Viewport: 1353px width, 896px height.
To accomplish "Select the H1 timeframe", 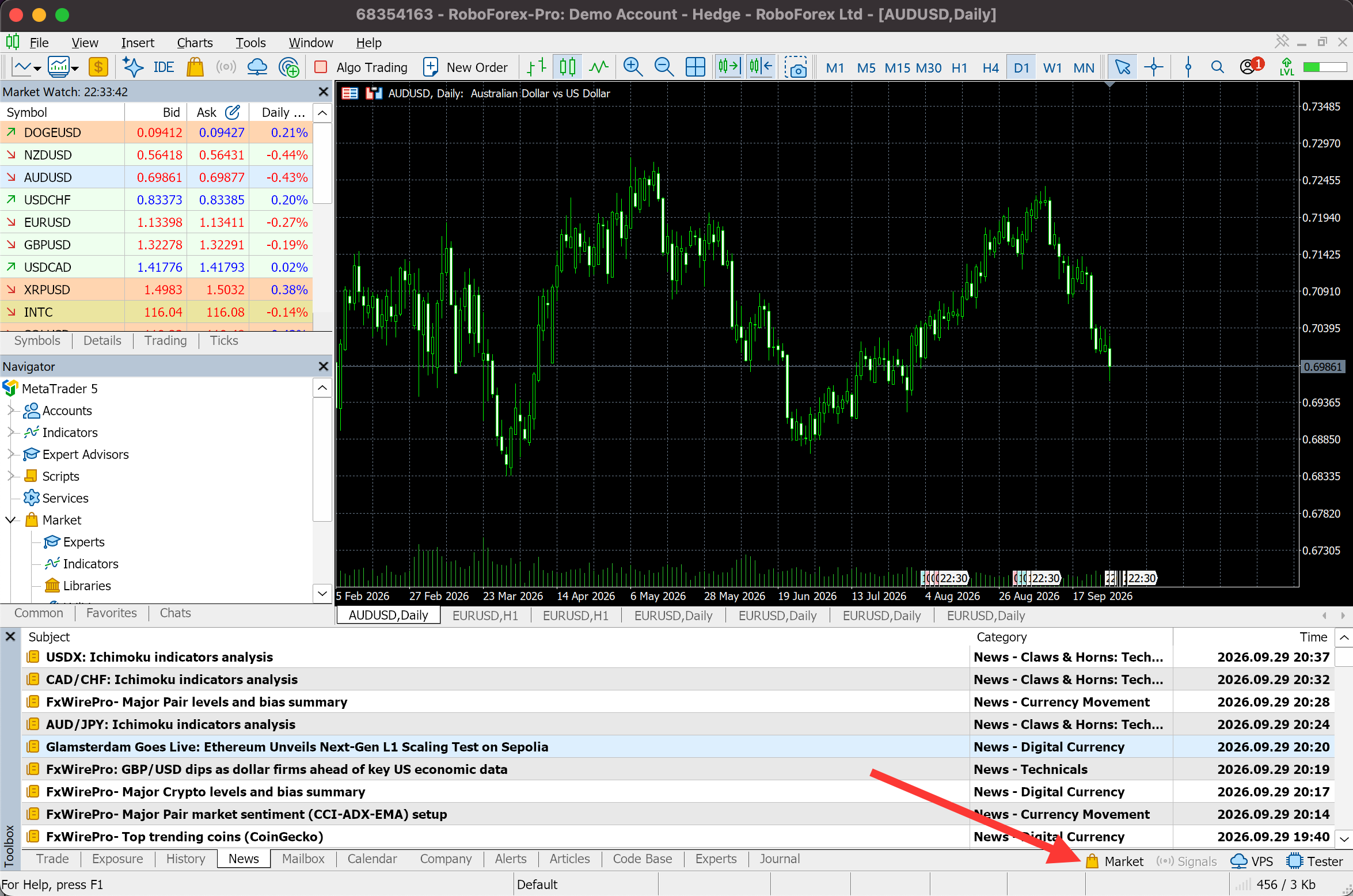I will 959,68.
